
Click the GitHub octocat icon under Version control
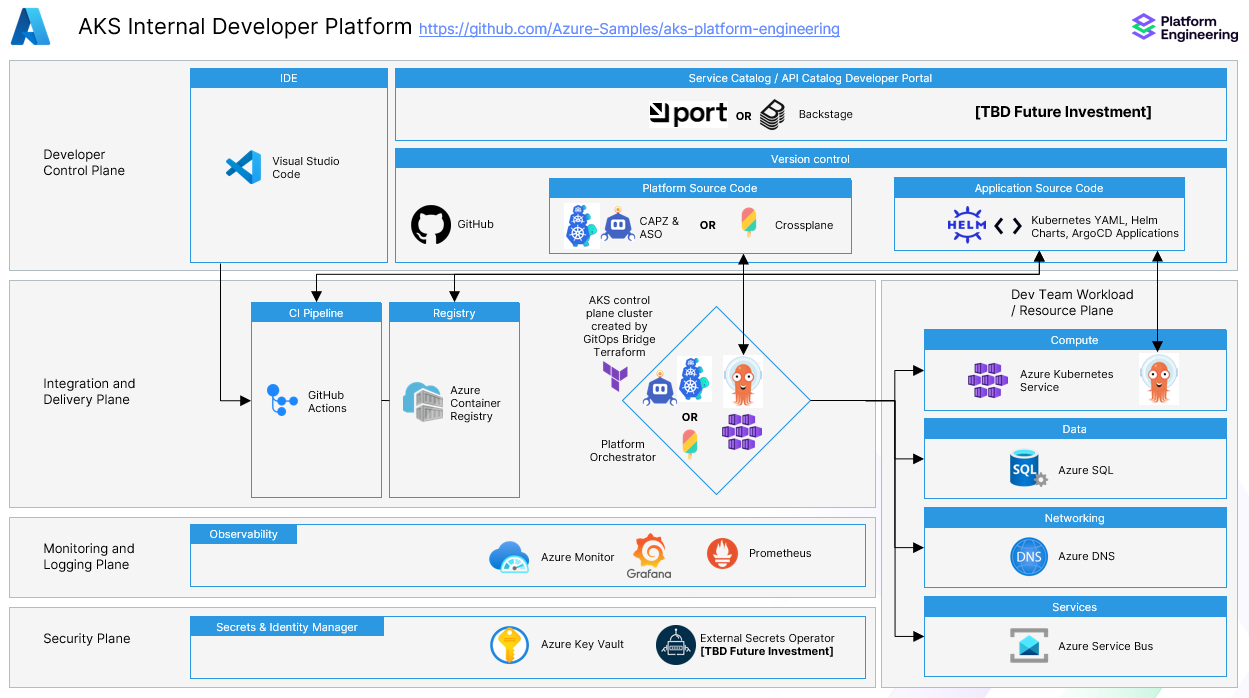431,225
